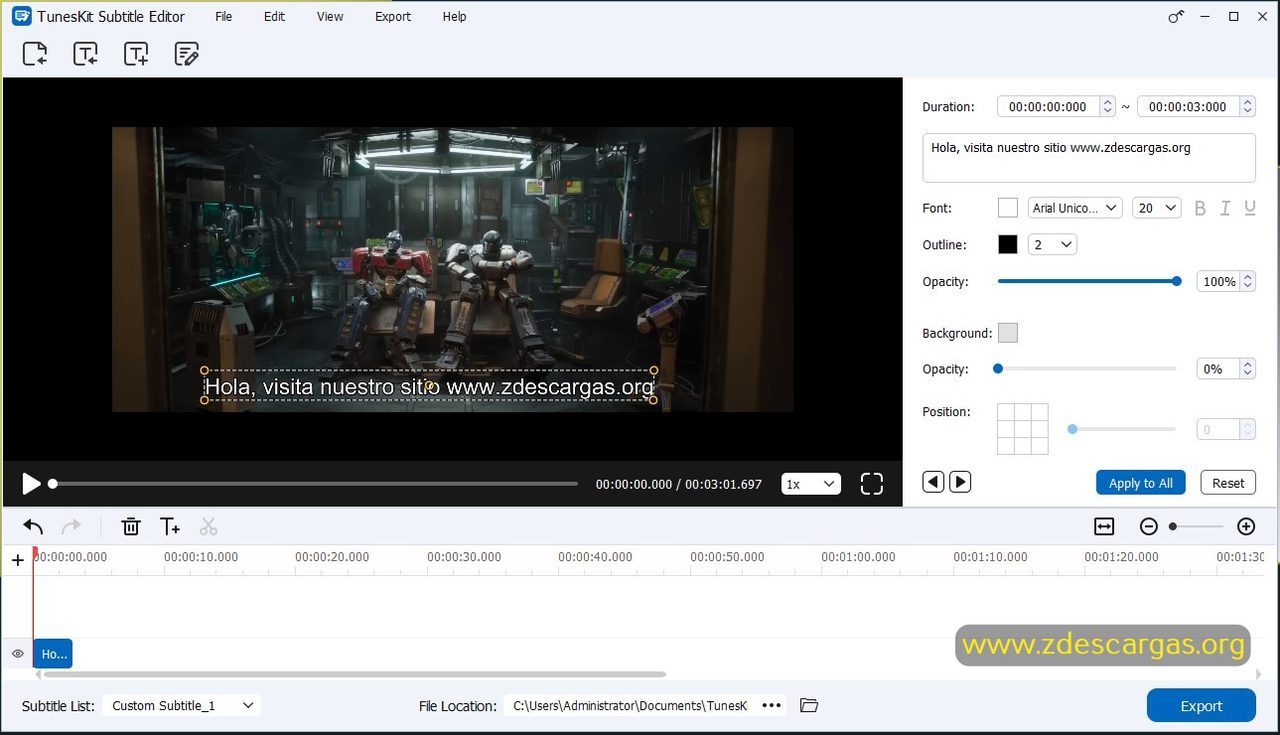
Task: Open the View menu
Action: coord(330,16)
